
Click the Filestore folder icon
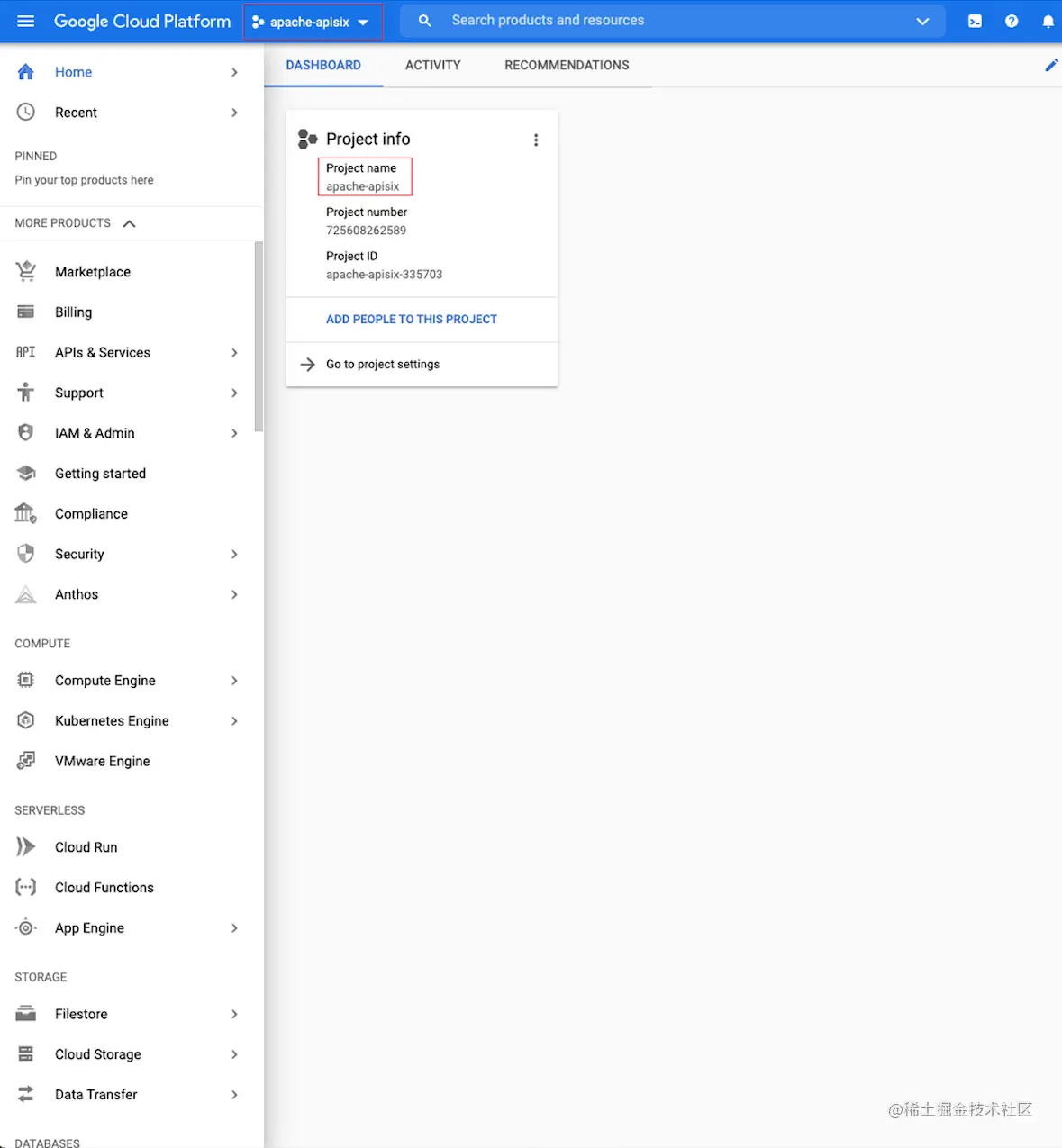tap(26, 1014)
